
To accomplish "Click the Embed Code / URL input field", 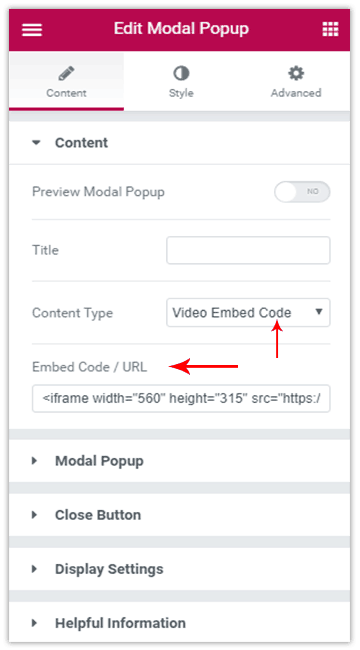I will [x=181, y=398].
